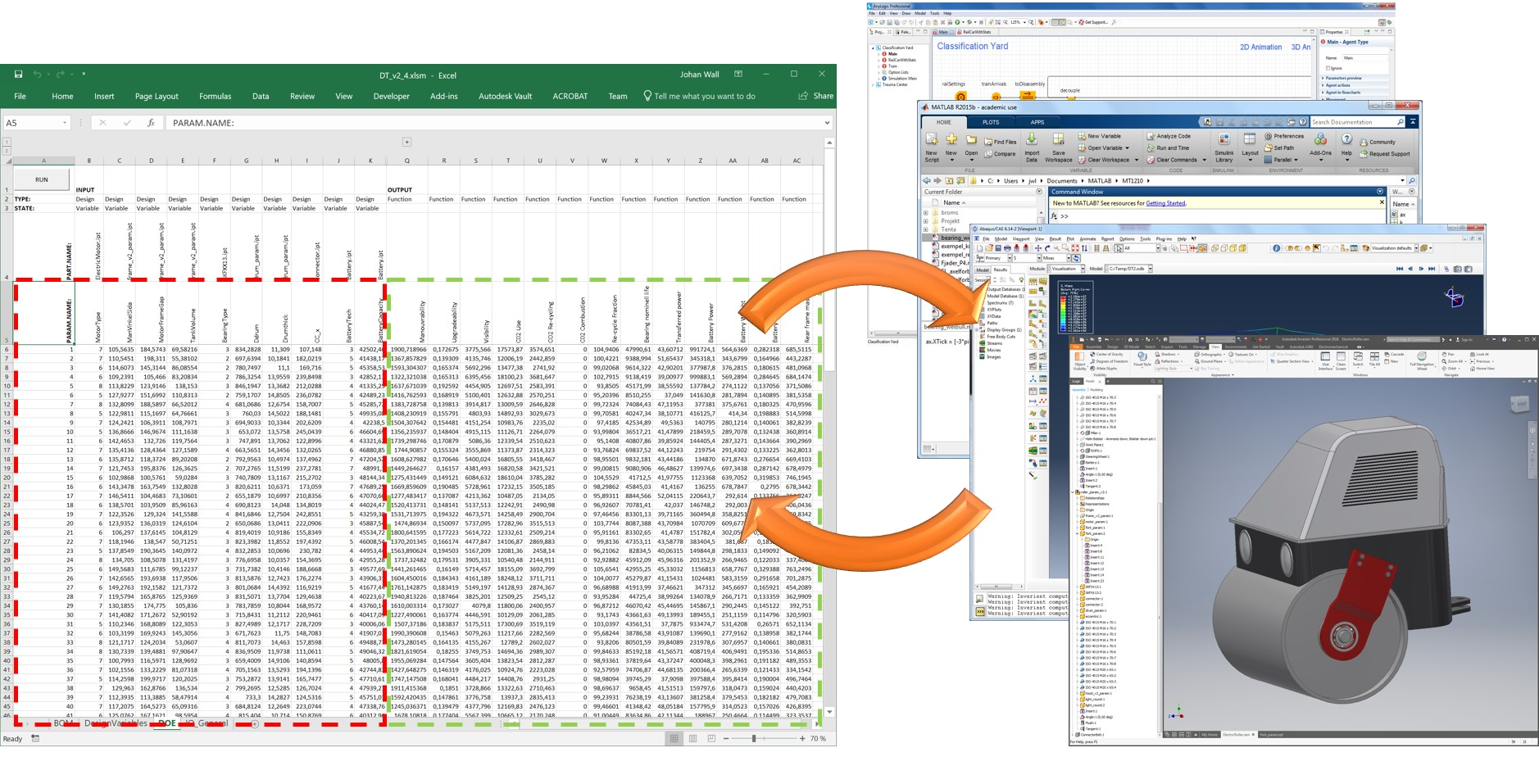This screenshot has height=784, width=1539.
Task: Click the Page Break Preview icon in status bar
Action: tap(711, 738)
